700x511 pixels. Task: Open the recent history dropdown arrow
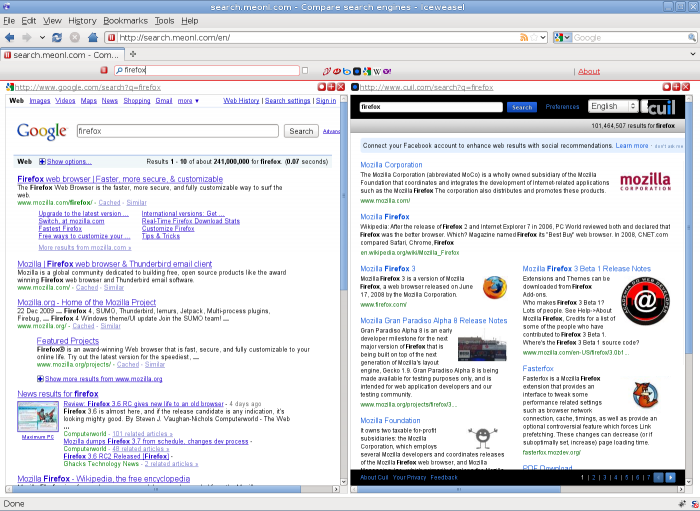(x=42, y=37)
